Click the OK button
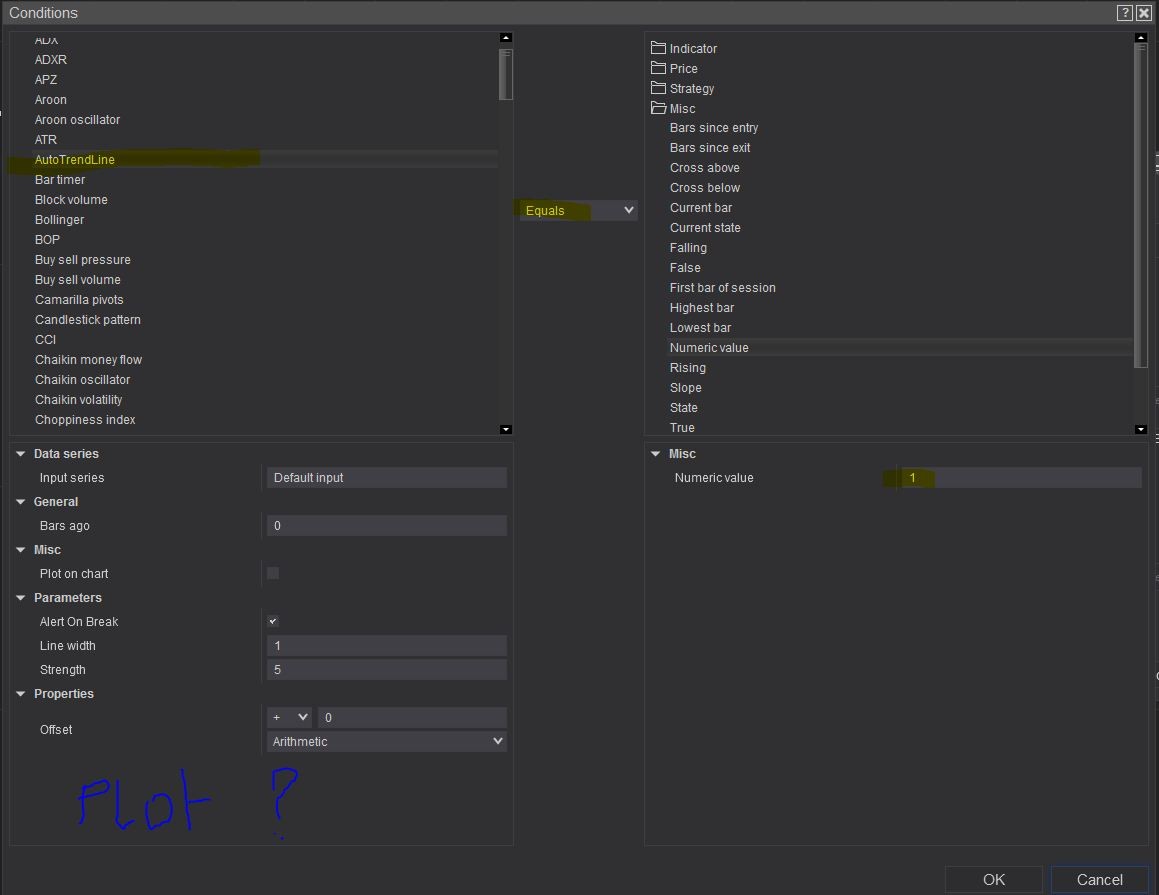Screen dimensions: 1159x895 pos(993,879)
